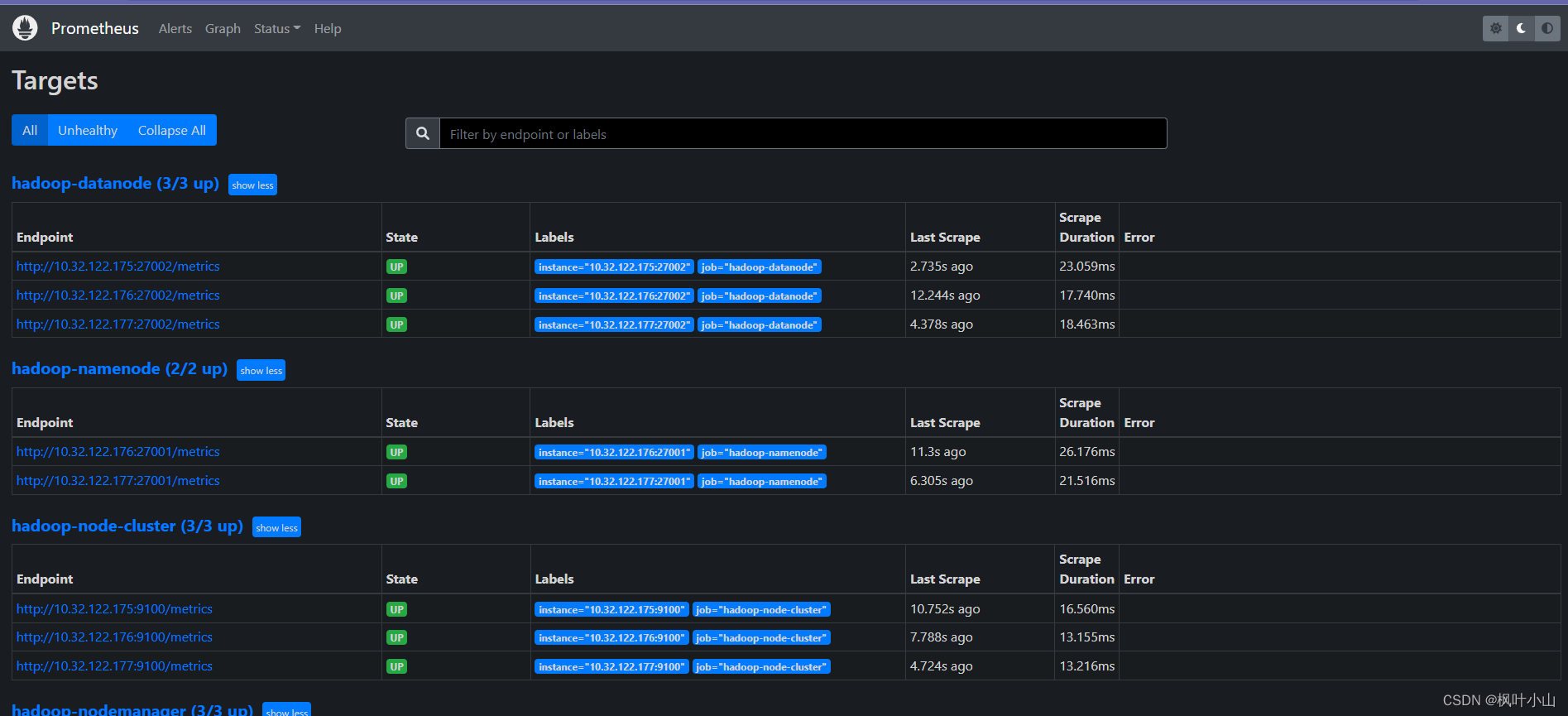The width and height of the screenshot is (1568, 716).
Task: Click label instance="10.32.122.177:9100"
Action: pos(611,666)
